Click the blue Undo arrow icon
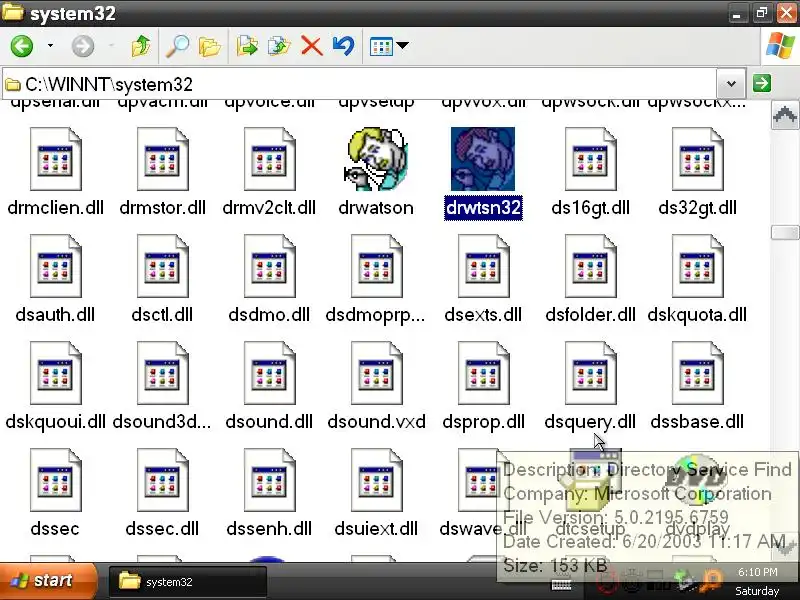The height and width of the screenshot is (600, 800). [343, 46]
